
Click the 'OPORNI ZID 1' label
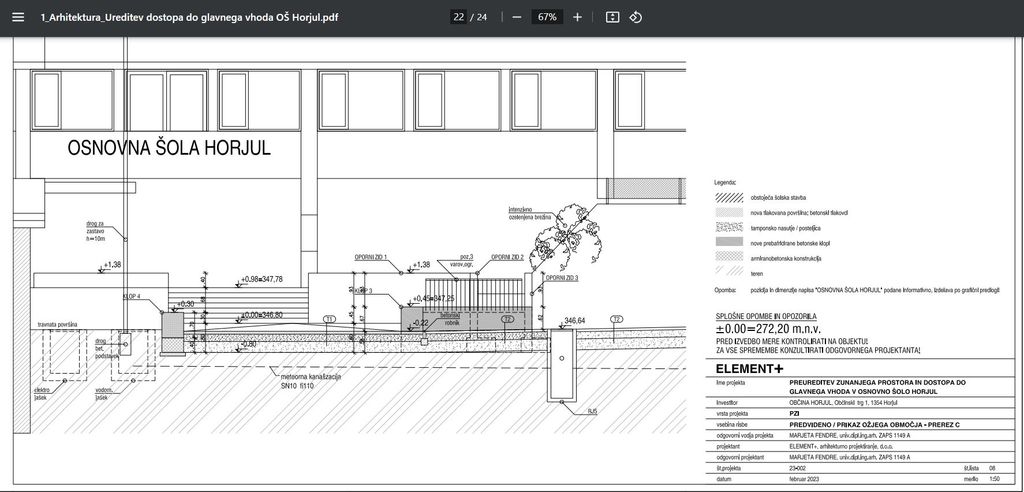[370, 257]
